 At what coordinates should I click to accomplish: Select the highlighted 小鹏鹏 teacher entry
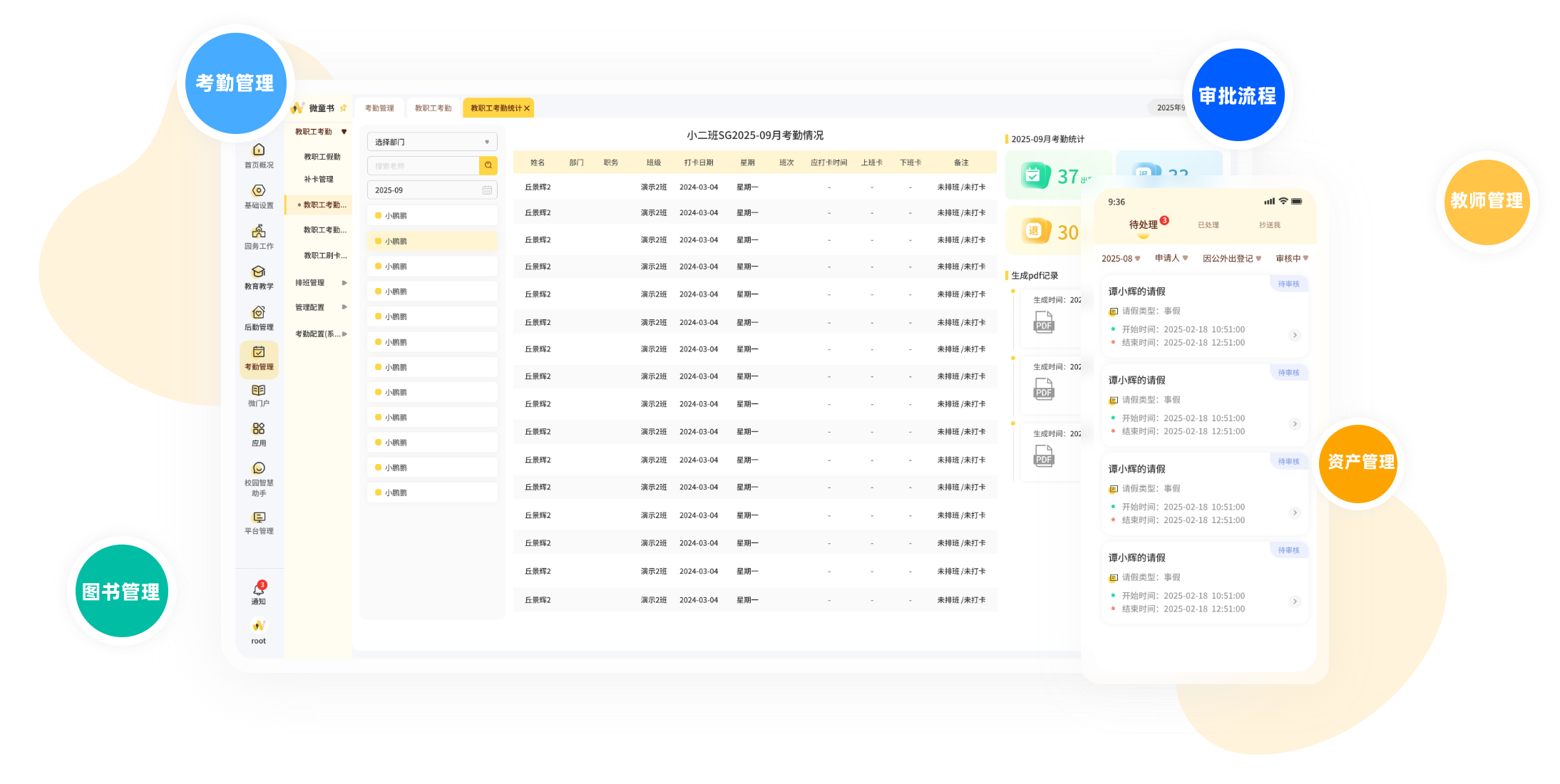point(432,241)
